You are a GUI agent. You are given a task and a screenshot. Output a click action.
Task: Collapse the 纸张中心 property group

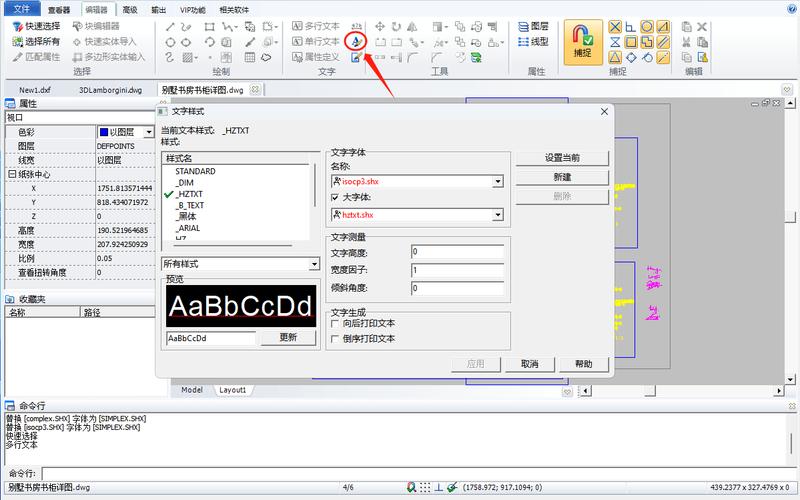click(11, 174)
